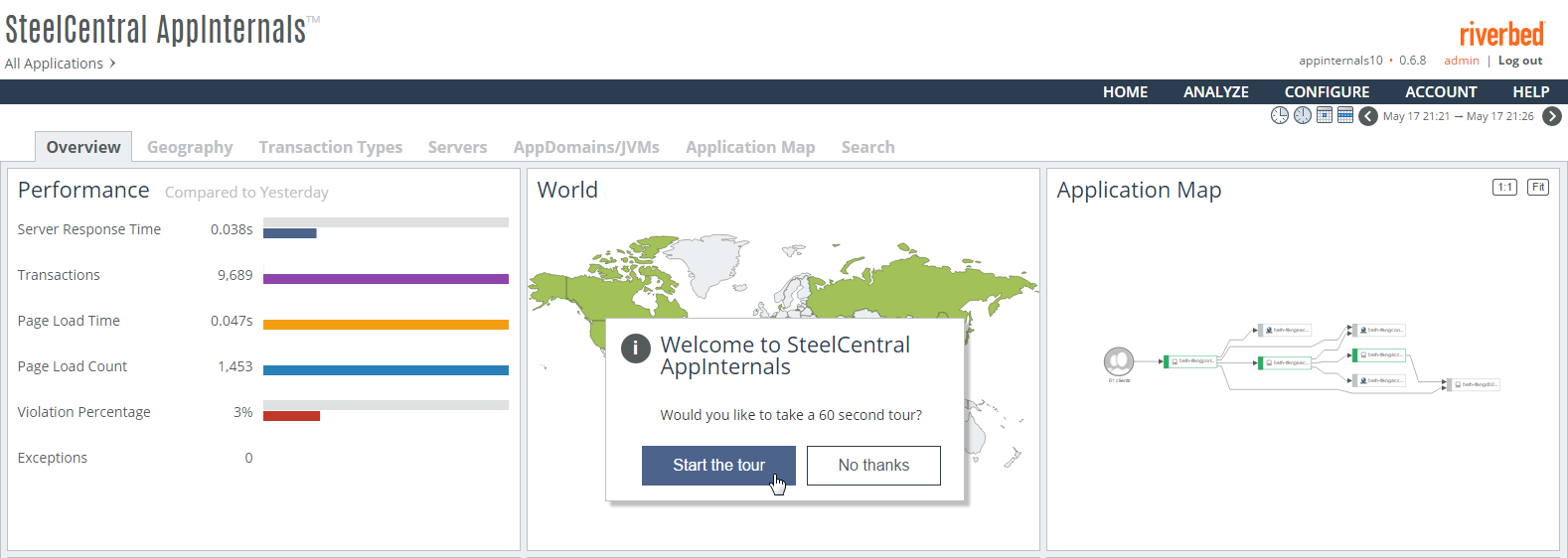
Task: Switch to the Overview tab
Action: tap(83, 147)
